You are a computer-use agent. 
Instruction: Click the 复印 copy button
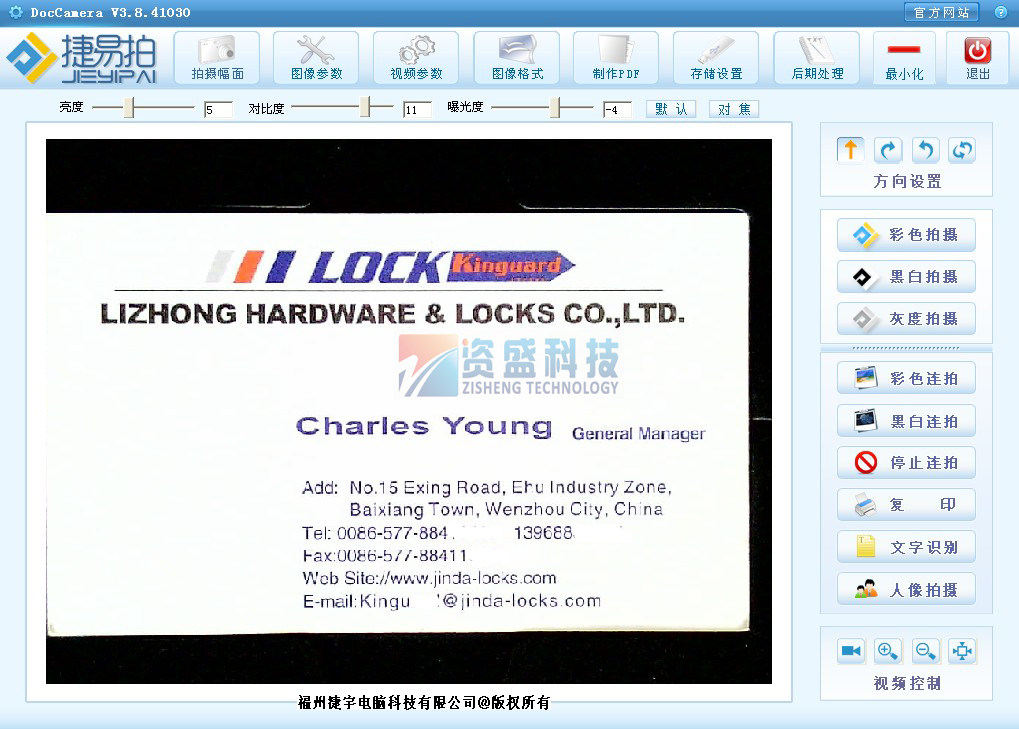point(907,505)
